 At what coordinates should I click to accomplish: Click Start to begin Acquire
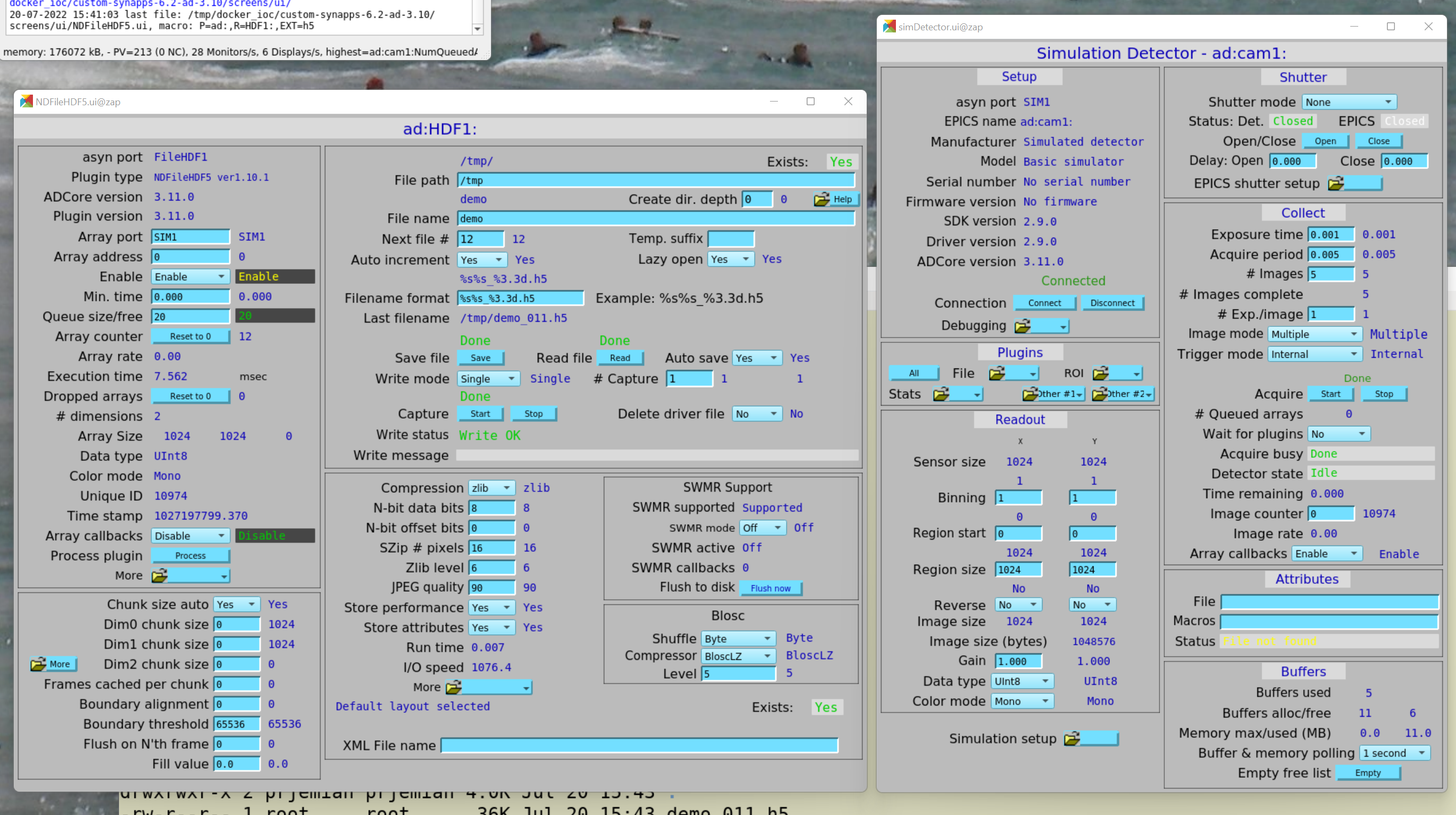click(1332, 393)
